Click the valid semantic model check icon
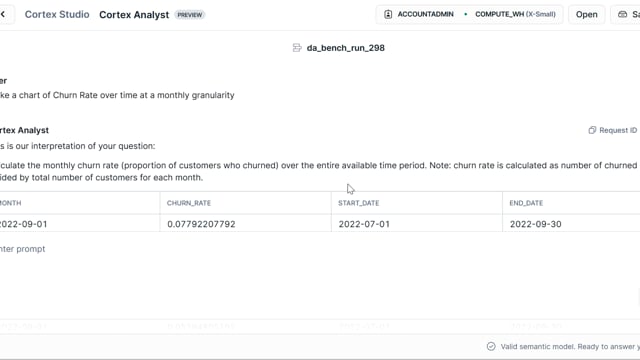Screen dimensions: 640x360 coord(491,347)
